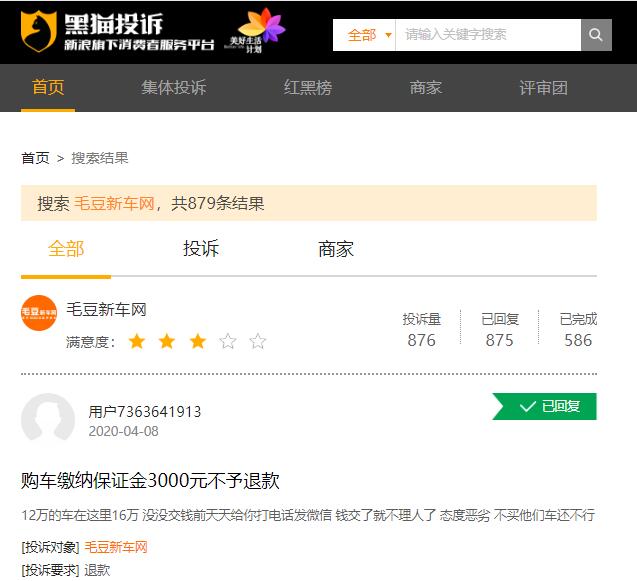Click the second satisfaction star
The image size is (637, 581).
[167, 341]
